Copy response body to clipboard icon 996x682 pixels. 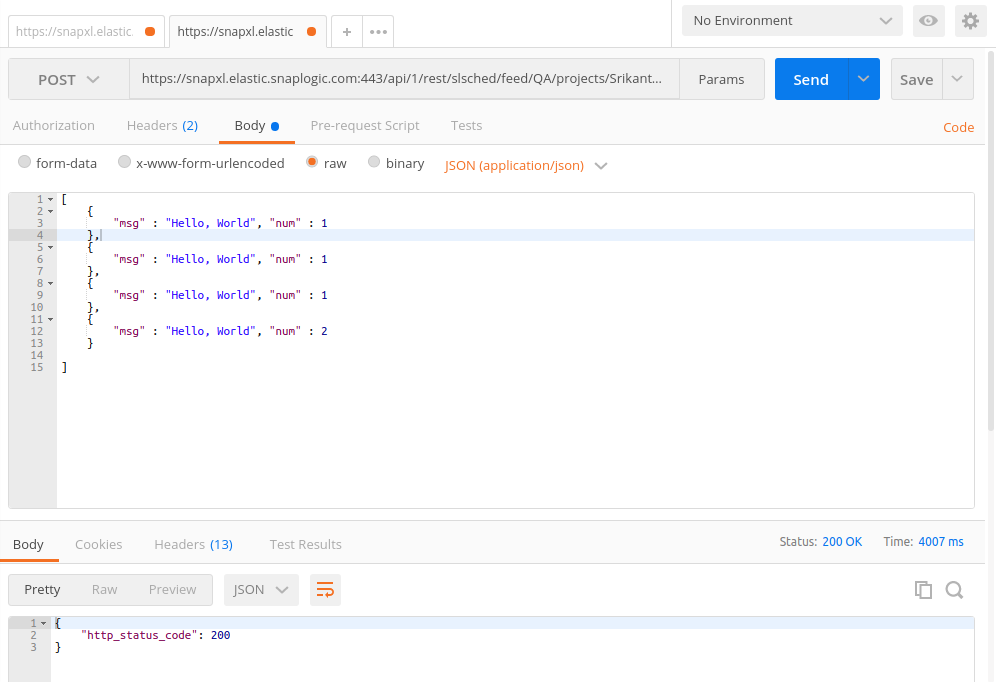click(923, 590)
